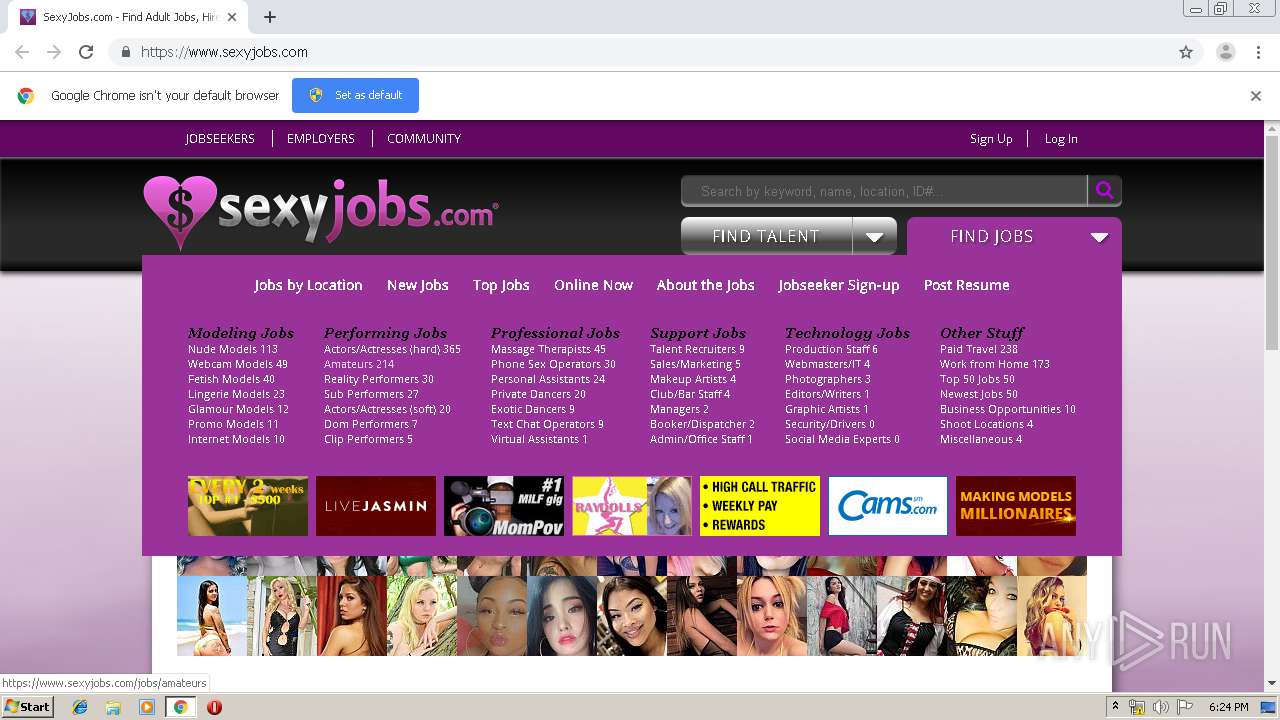This screenshot has width=1280, height=720.
Task: Collapse the Find Jobs dropdown arrow
Action: tap(1099, 237)
